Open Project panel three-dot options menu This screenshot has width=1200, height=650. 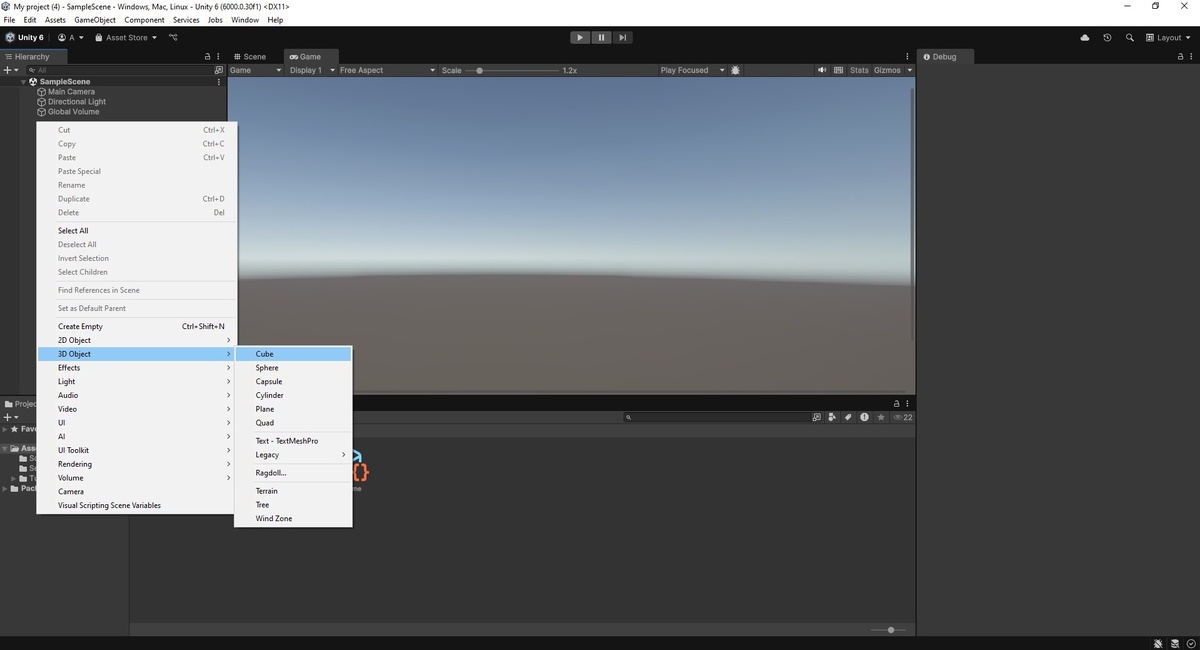908,404
